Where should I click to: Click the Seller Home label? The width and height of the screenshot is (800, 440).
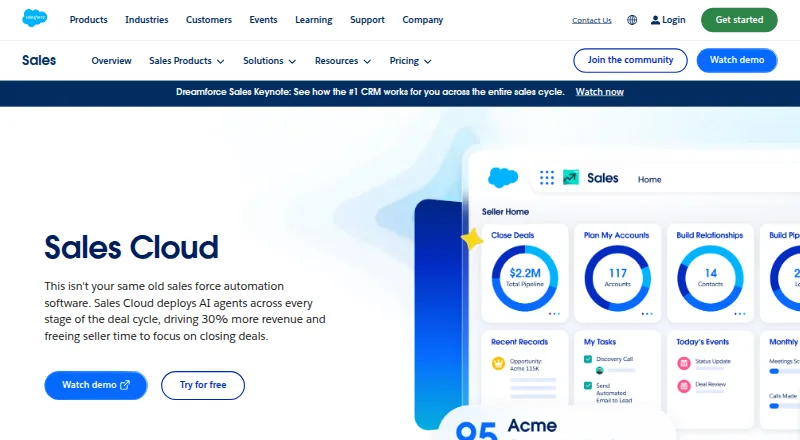[505, 212]
